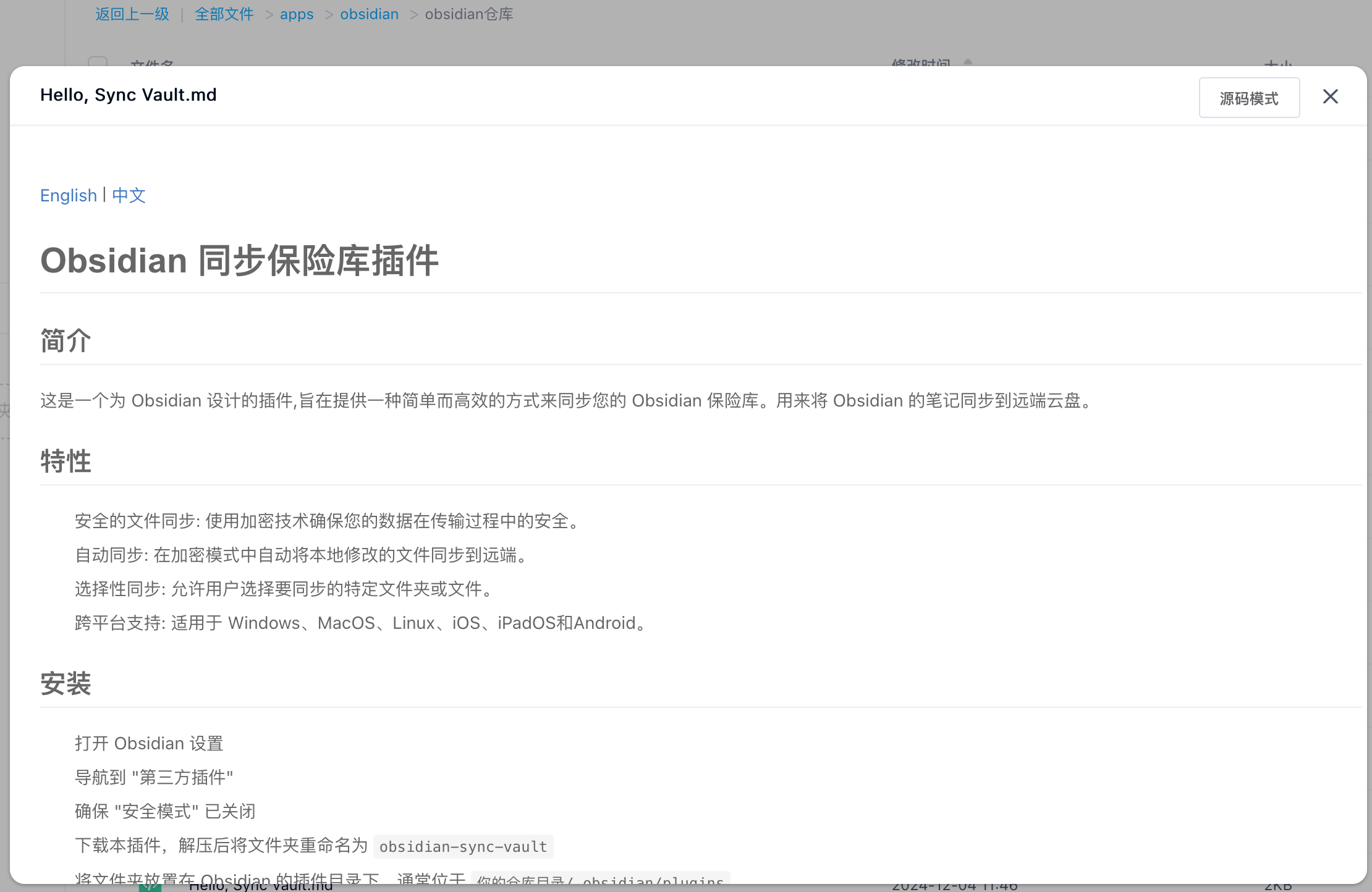1372x892 pixels.
Task: Navigate to obsidian folder breadcrumb
Action: click(x=369, y=14)
